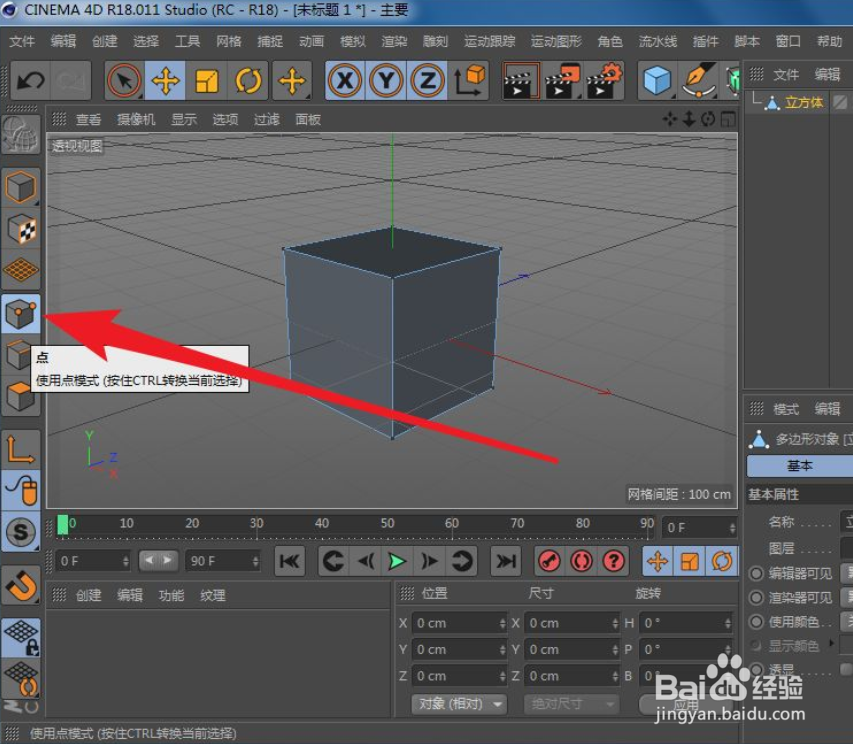This screenshot has height=744, width=853.
Task: Go to start of timeline
Action: (289, 561)
